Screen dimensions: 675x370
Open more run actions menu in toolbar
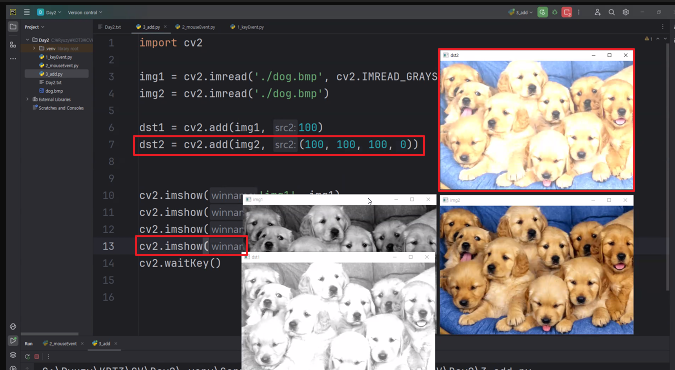click(579, 12)
